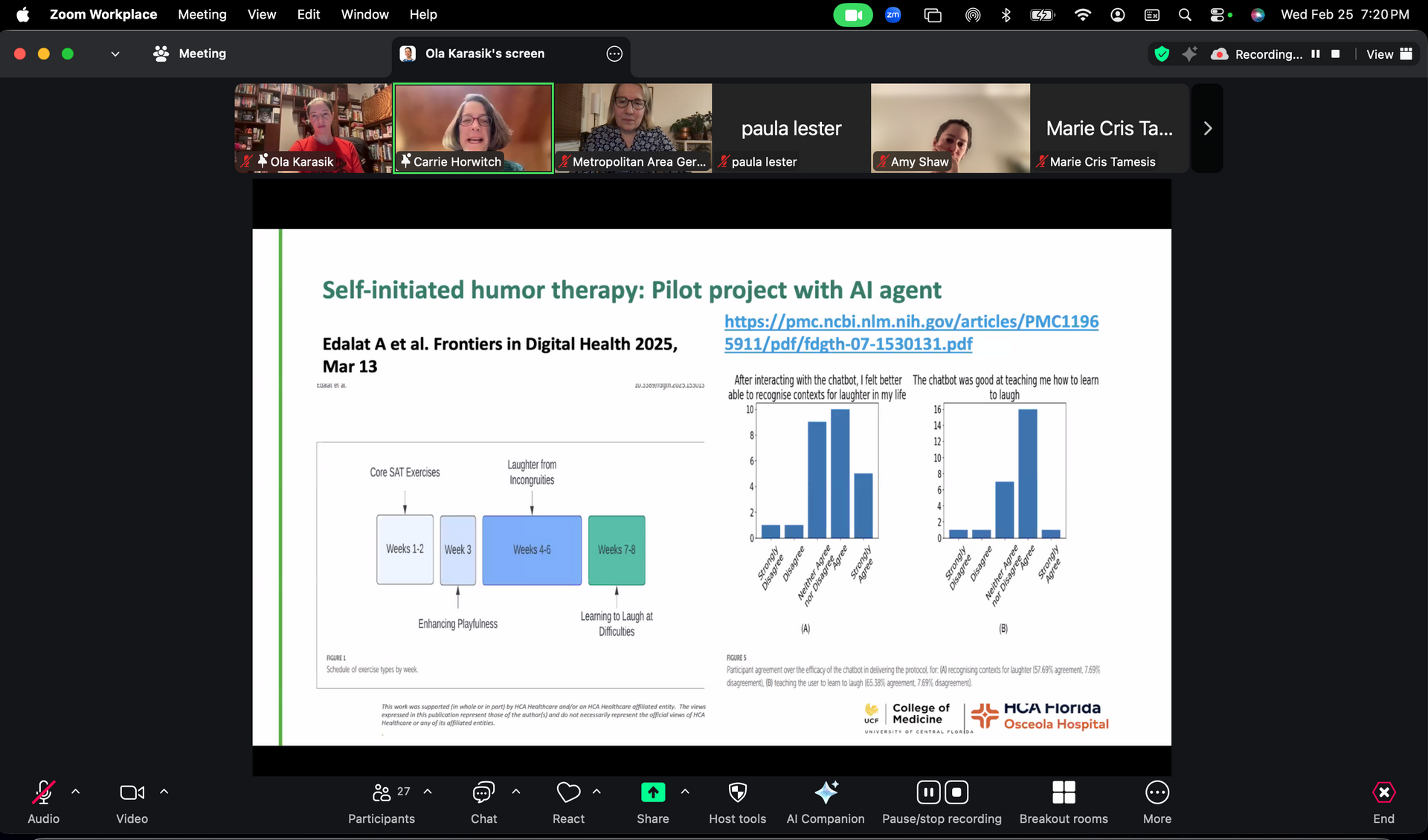
Task: Click the React heart icon
Action: tap(568, 793)
